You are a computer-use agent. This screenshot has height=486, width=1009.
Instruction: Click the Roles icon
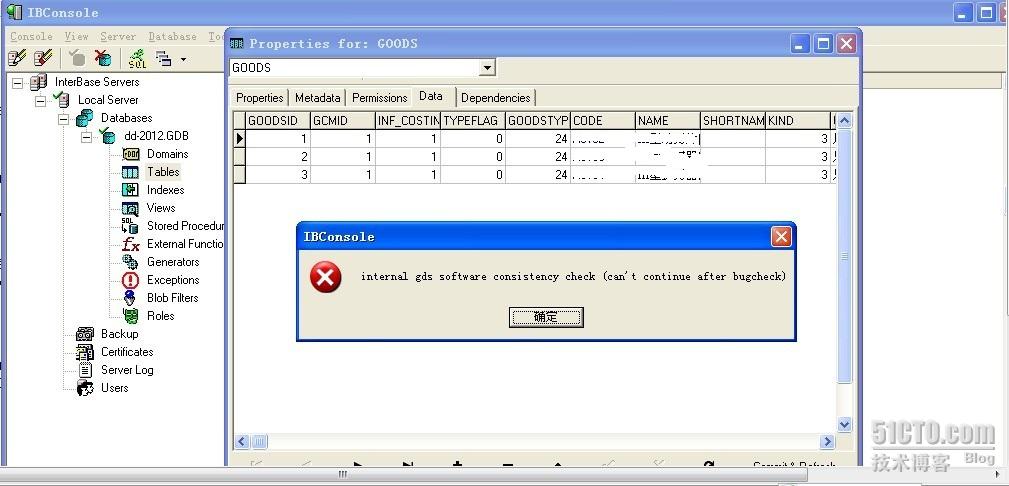click(131, 316)
